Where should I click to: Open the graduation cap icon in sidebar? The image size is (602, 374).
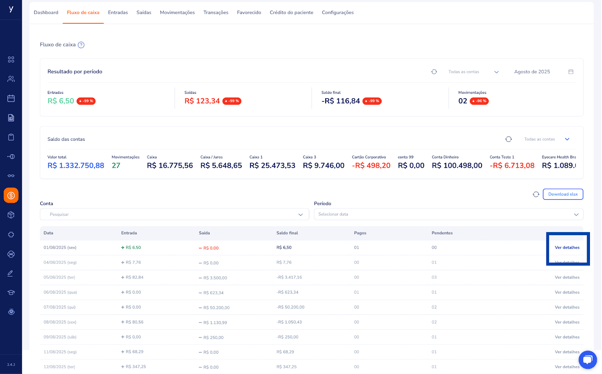click(x=11, y=293)
